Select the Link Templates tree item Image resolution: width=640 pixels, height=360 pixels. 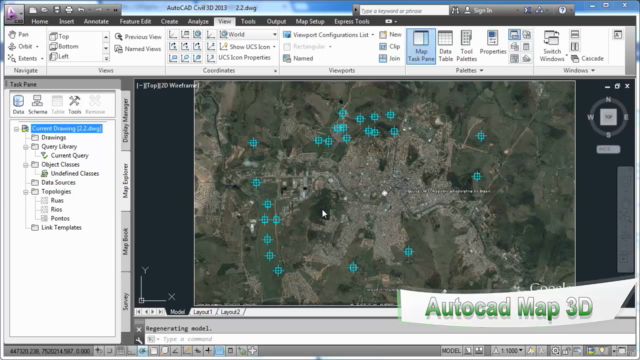pos(61,227)
